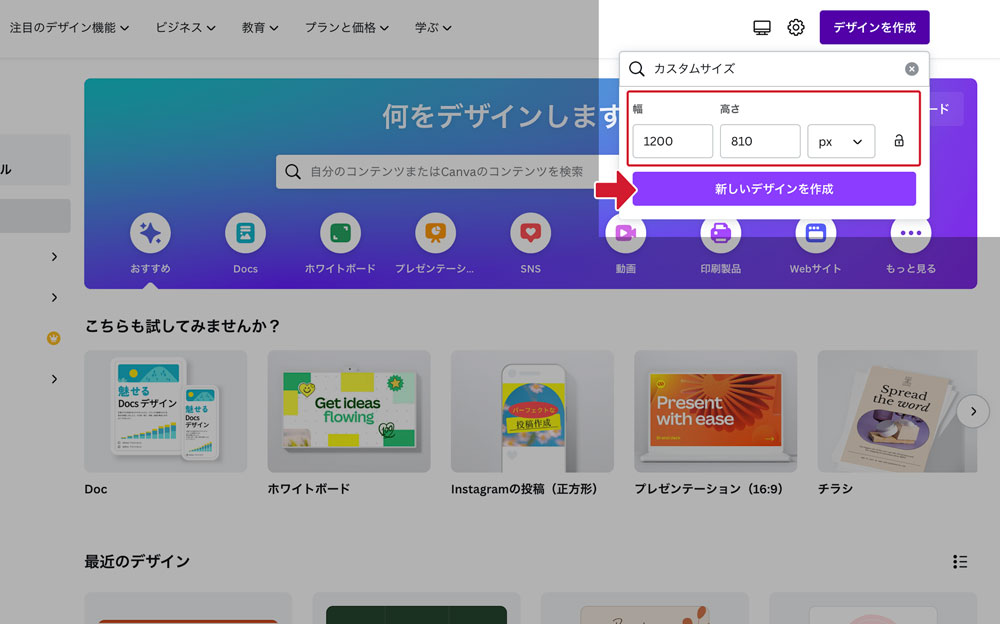The height and width of the screenshot is (624, 1000).
Task: Select the ホワイトボード whiteboard icon
Action: [x=341, y=233]
